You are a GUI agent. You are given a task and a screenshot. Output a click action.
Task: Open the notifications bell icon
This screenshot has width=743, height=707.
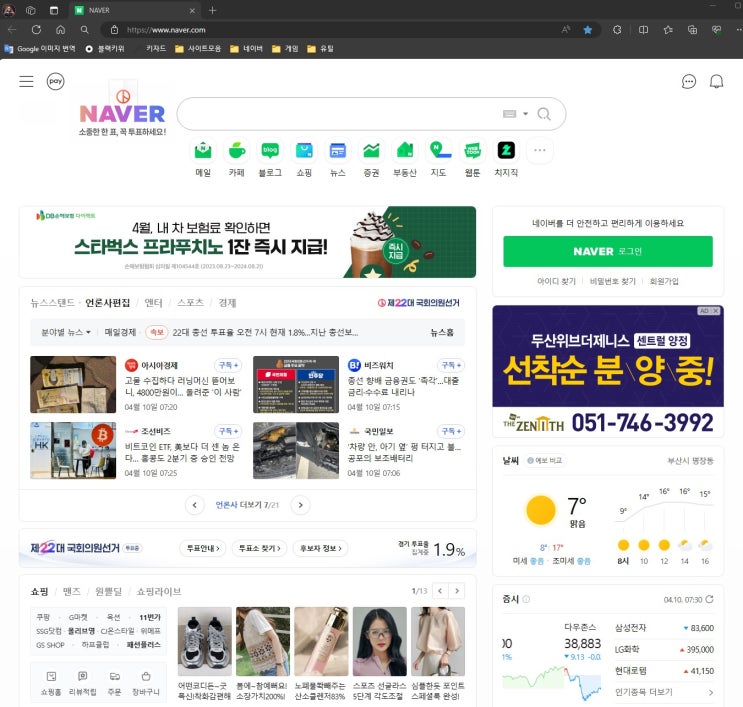716,82
